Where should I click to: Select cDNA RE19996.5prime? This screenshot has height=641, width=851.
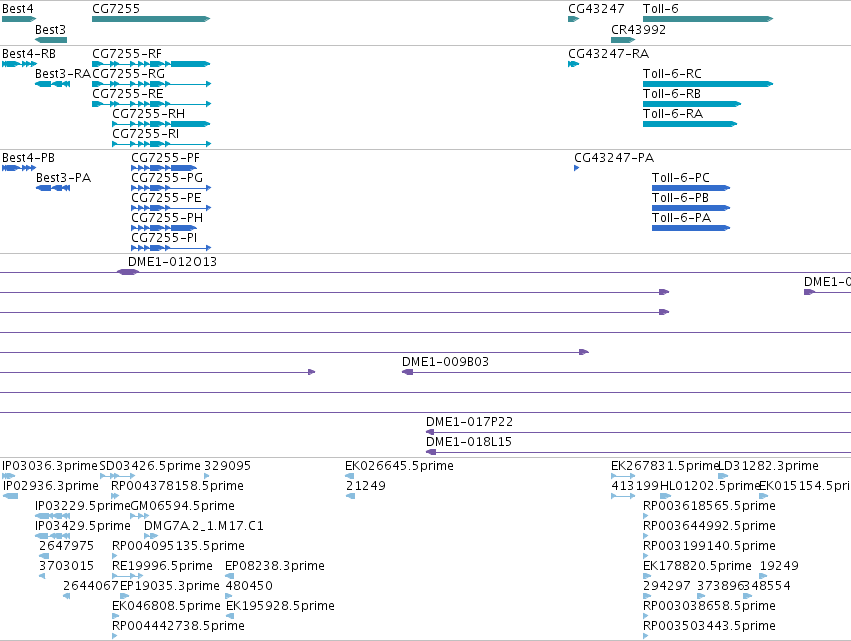pyautogui.click(x=128, y=576)
